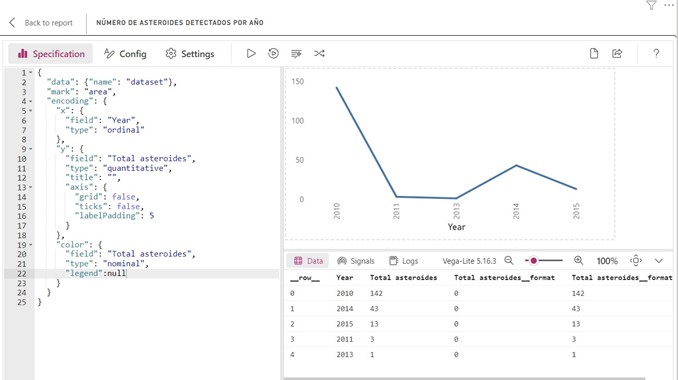Screen dimensions: 678x380
Task: Click the __row__ column header
Action: point(305,278)
